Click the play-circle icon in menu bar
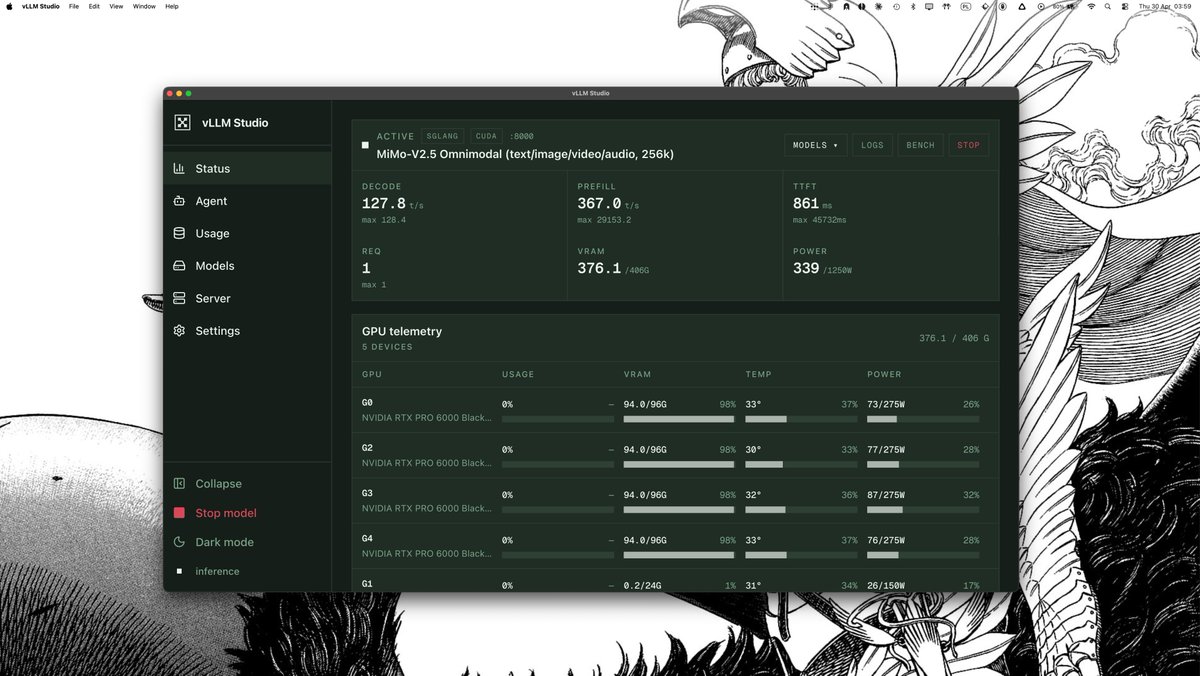Screen dimensions: 1200x676 (1041, 6)
